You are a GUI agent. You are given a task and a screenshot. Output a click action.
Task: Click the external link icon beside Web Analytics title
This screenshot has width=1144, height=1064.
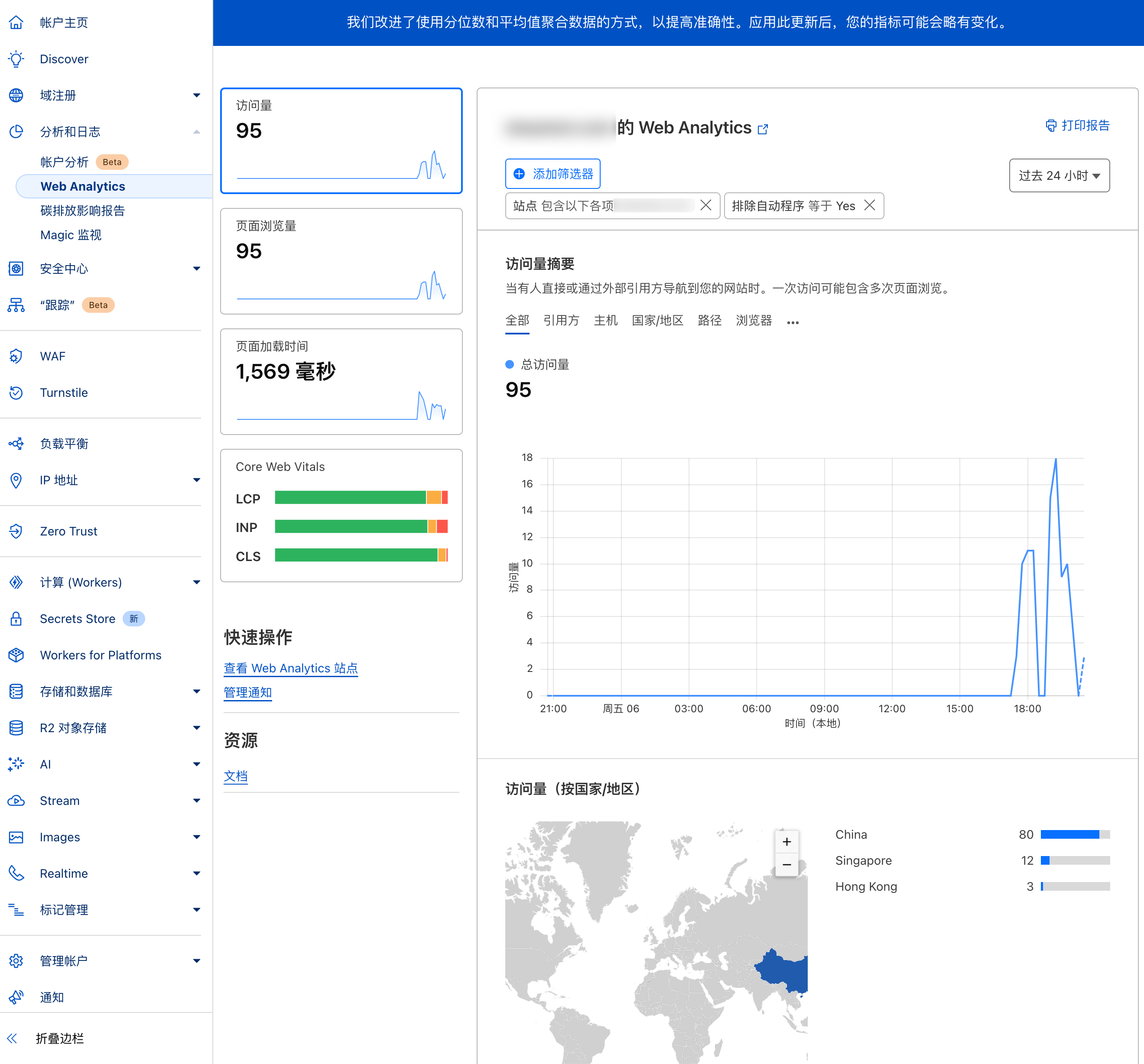(x=763, y=129)
